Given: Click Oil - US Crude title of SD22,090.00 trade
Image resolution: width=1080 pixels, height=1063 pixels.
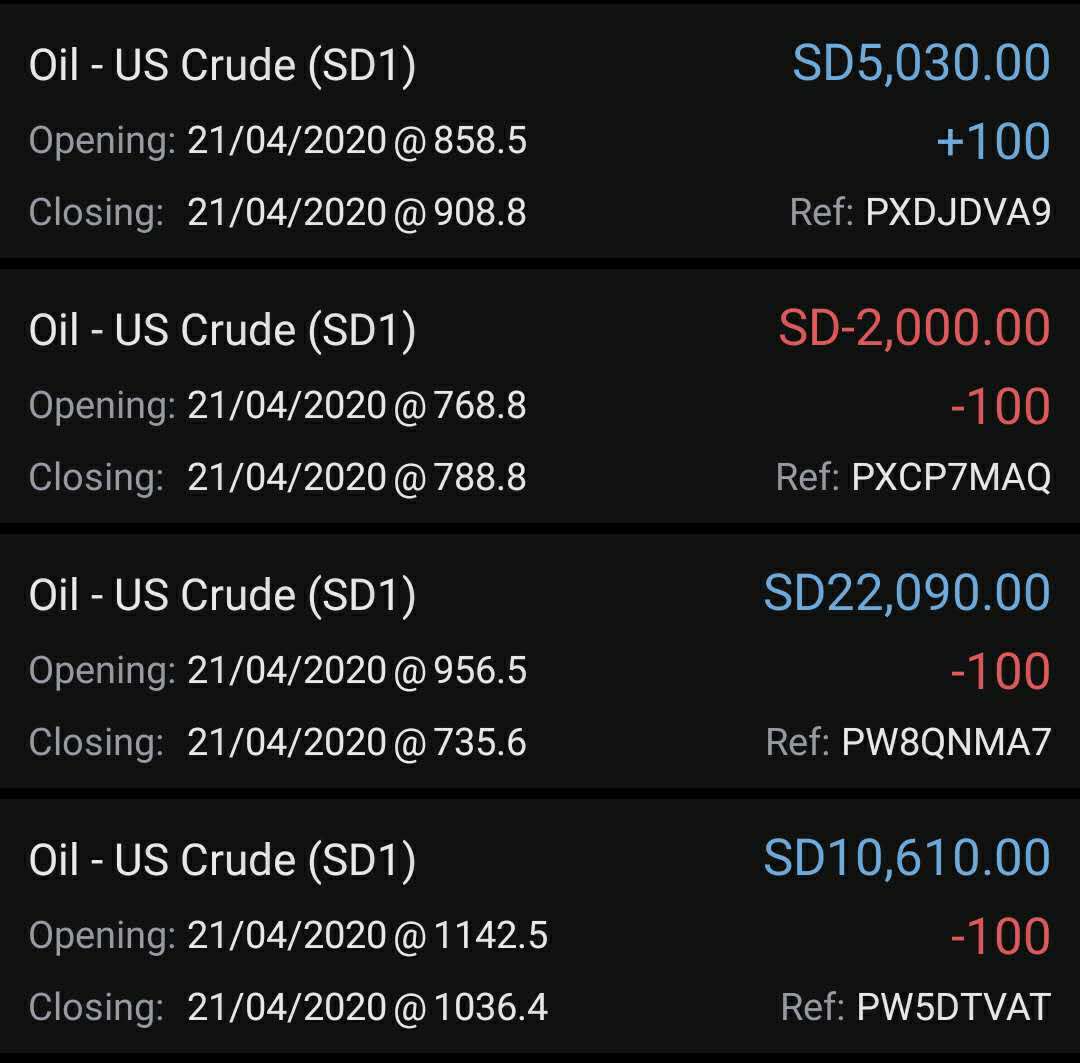Looking at the screenshot, I should point(222,595).
